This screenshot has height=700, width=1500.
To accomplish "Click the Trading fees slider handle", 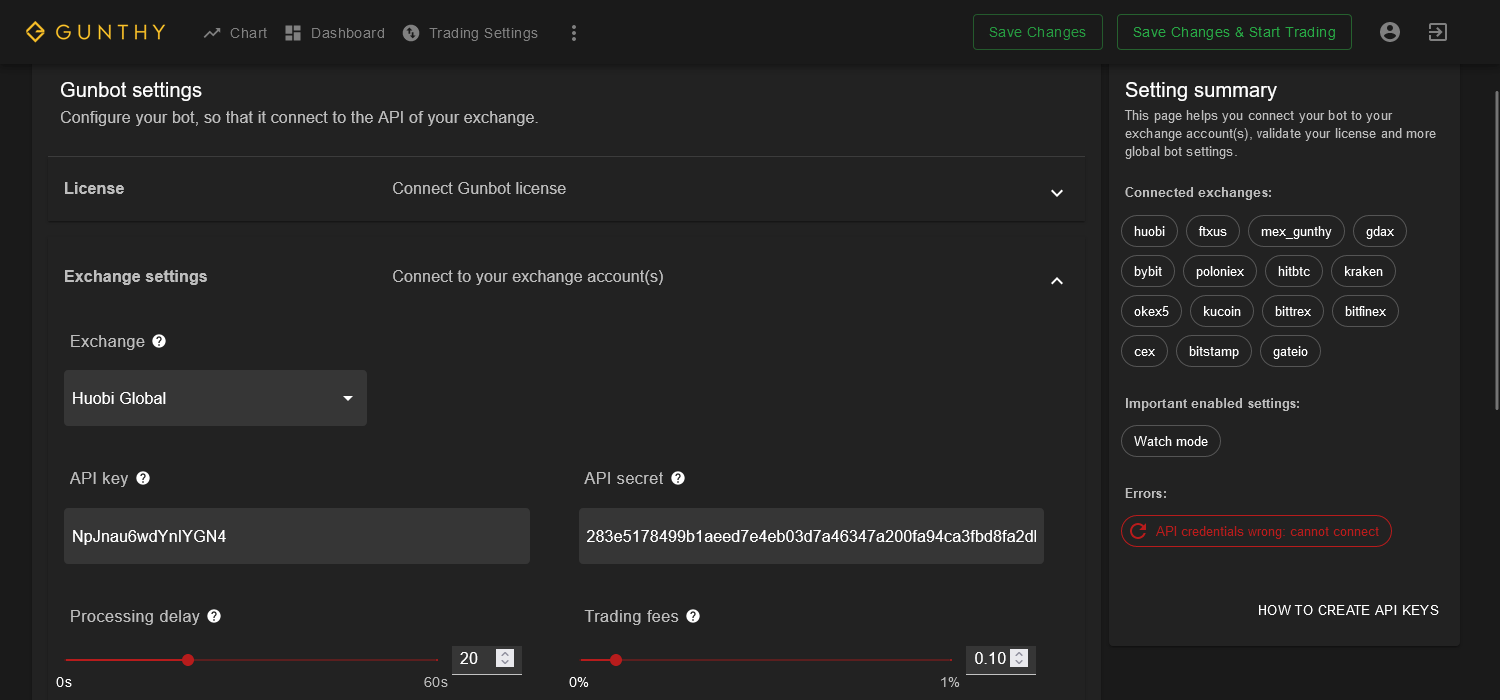I will tap(616, 660).
